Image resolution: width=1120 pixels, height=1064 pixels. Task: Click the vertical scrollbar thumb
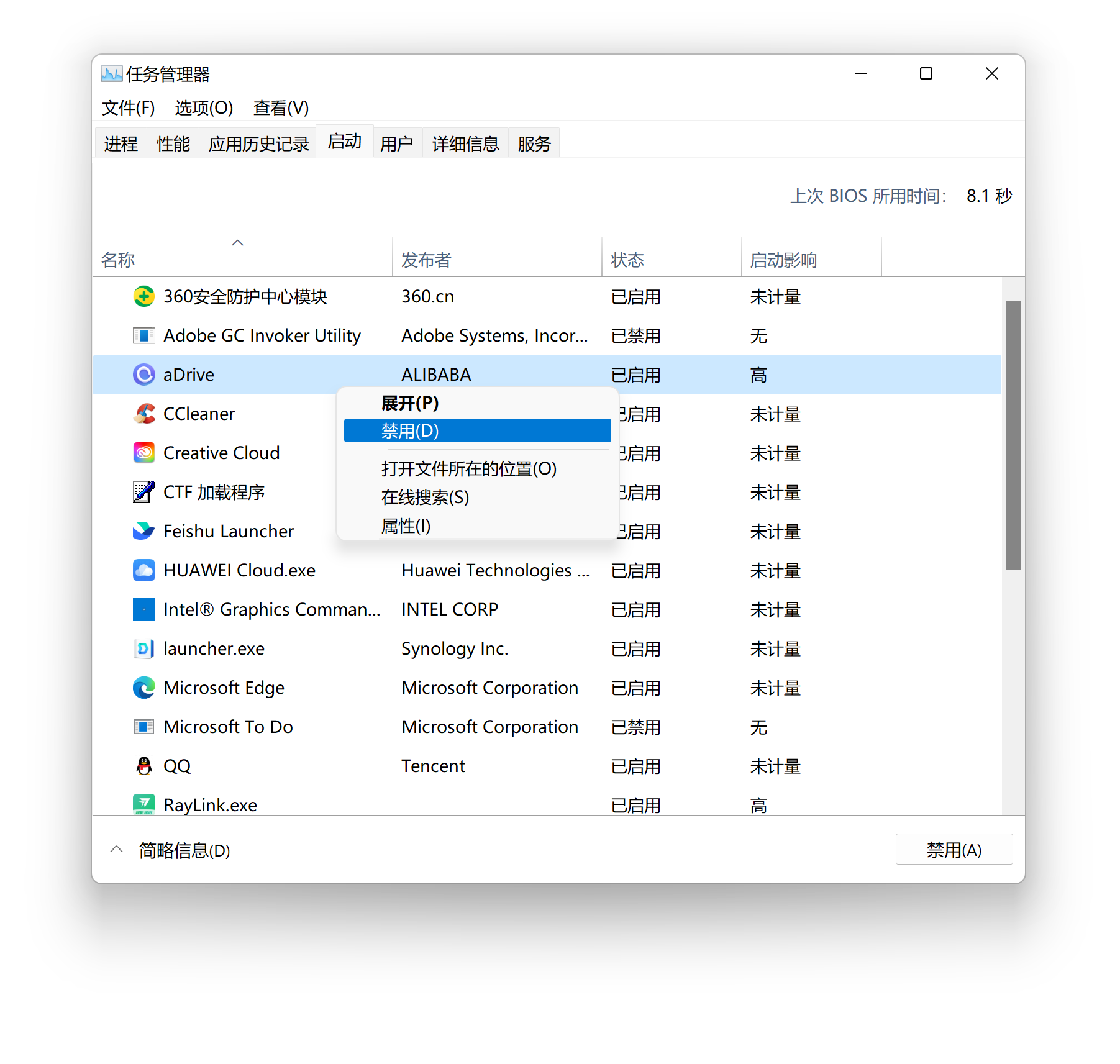1013,435
